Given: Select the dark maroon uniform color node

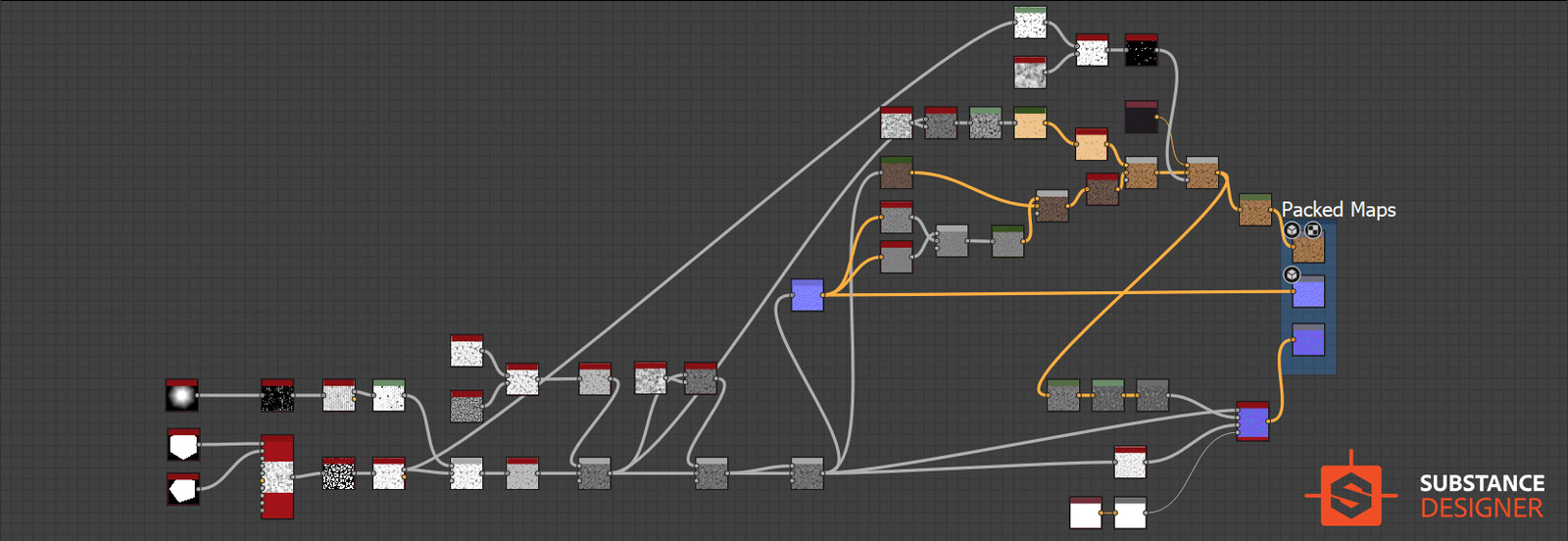Looking at the screenshot, I should (1142, 117).
